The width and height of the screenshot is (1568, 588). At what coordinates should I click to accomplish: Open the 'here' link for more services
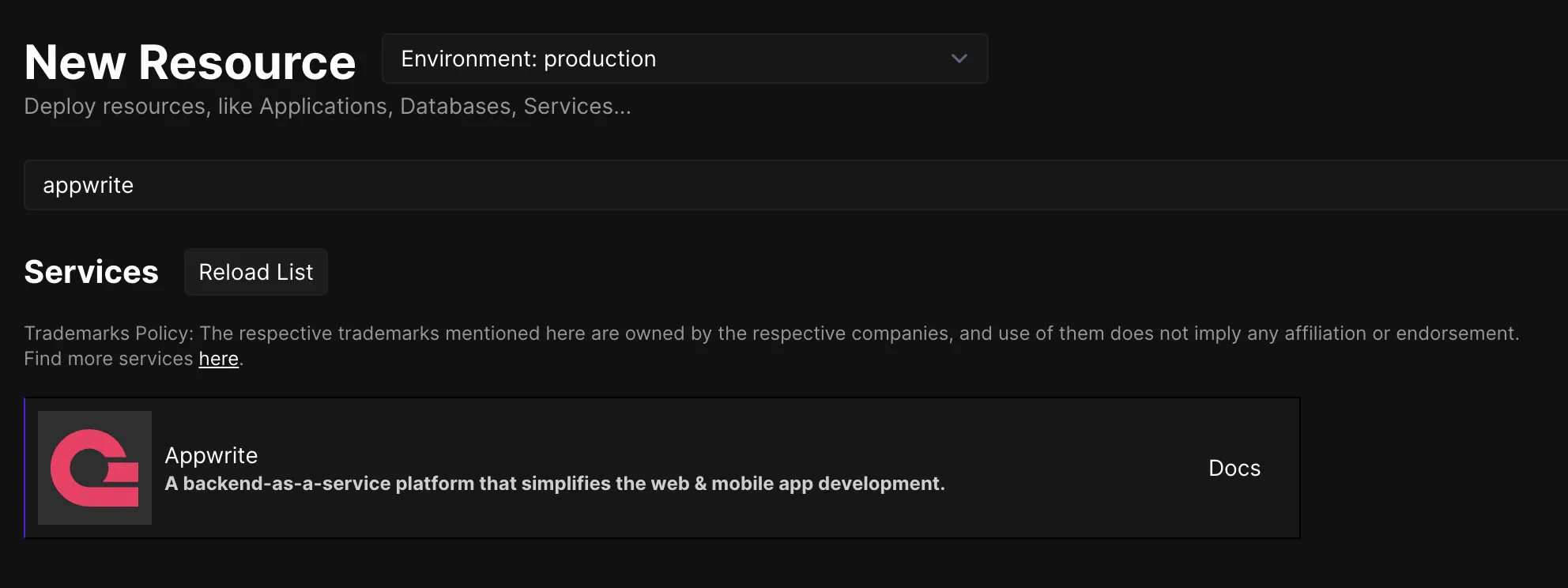(x=218, y=359)
